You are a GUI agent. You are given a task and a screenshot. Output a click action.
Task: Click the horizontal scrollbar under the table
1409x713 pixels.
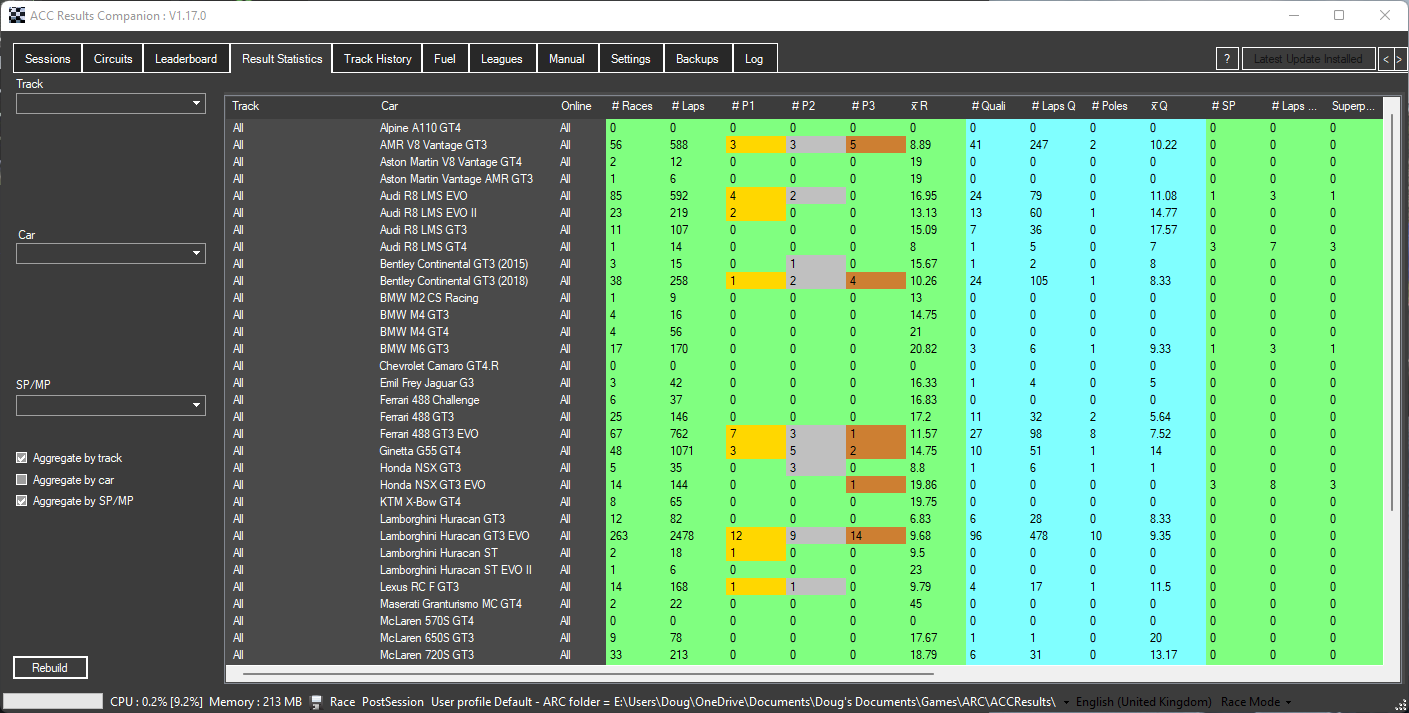(x=700, y=675)
